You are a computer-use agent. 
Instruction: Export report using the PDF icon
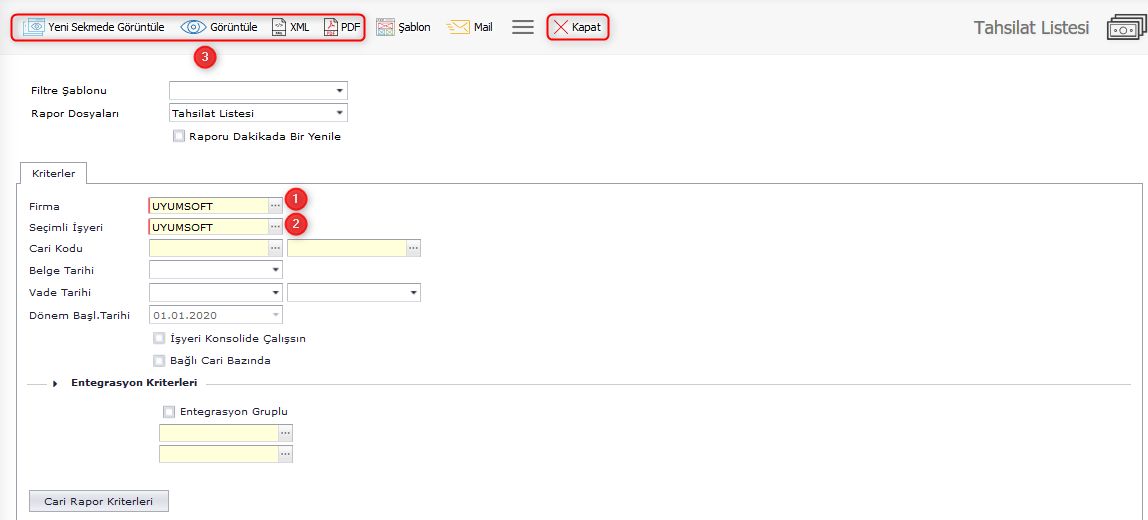pyautogui.click(x=331, y=27)
